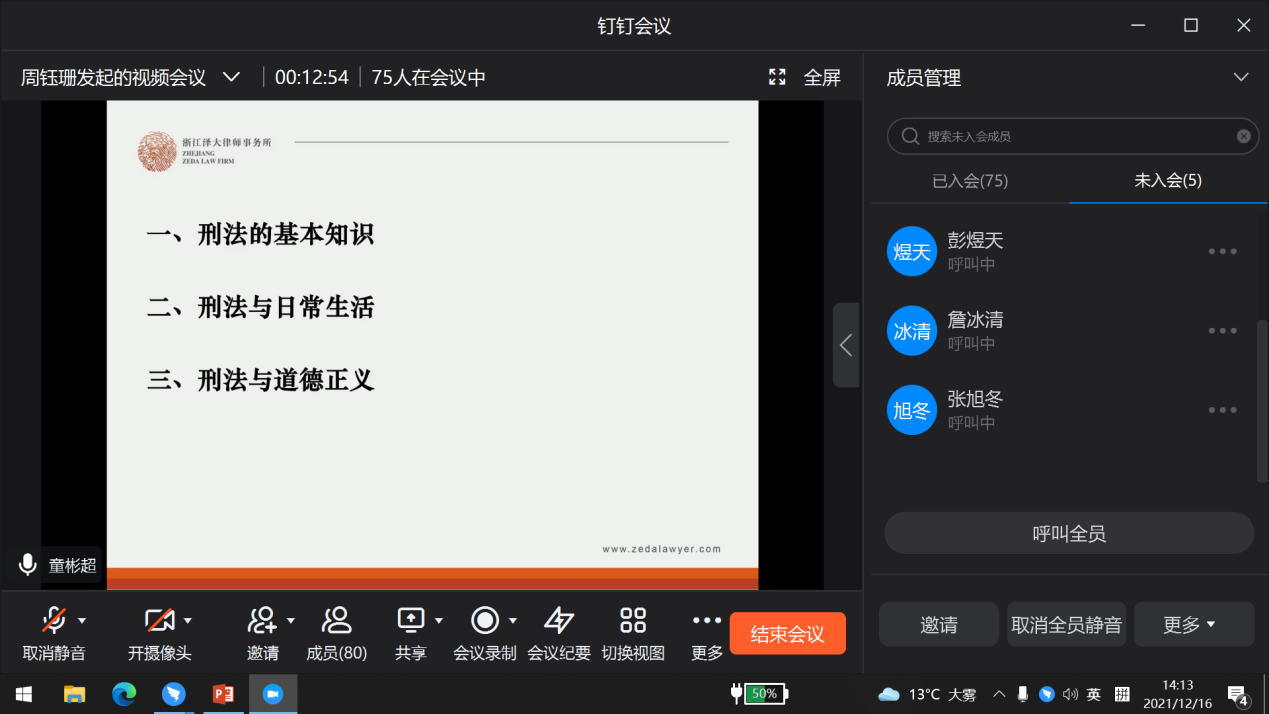The image size is (1269, 714).
Task: Click the red 结束会议 button
Action: coord(787,634)
